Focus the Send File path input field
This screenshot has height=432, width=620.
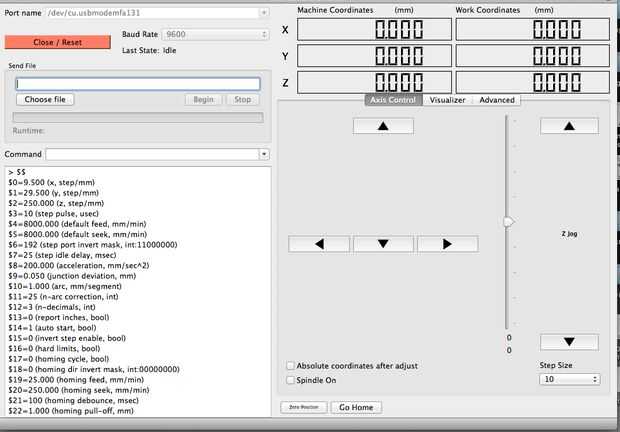(138, 84)
